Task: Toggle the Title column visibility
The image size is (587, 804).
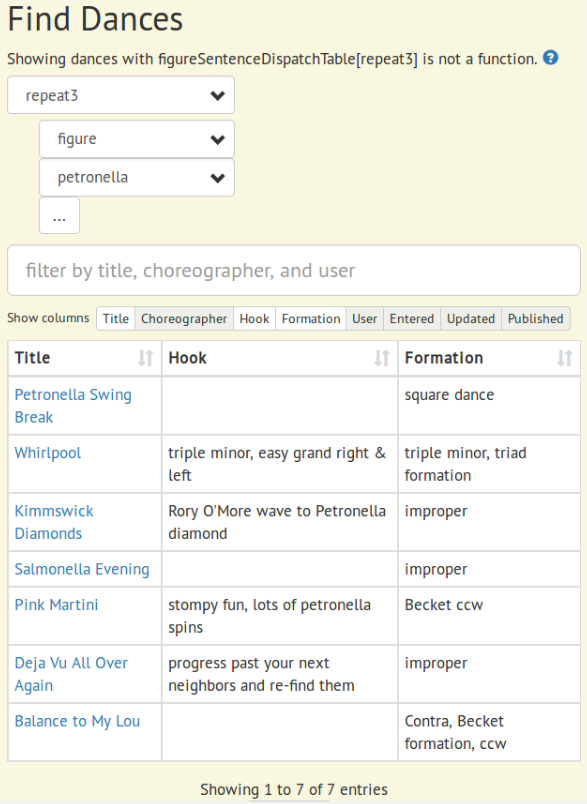Action: pos(116,318)
